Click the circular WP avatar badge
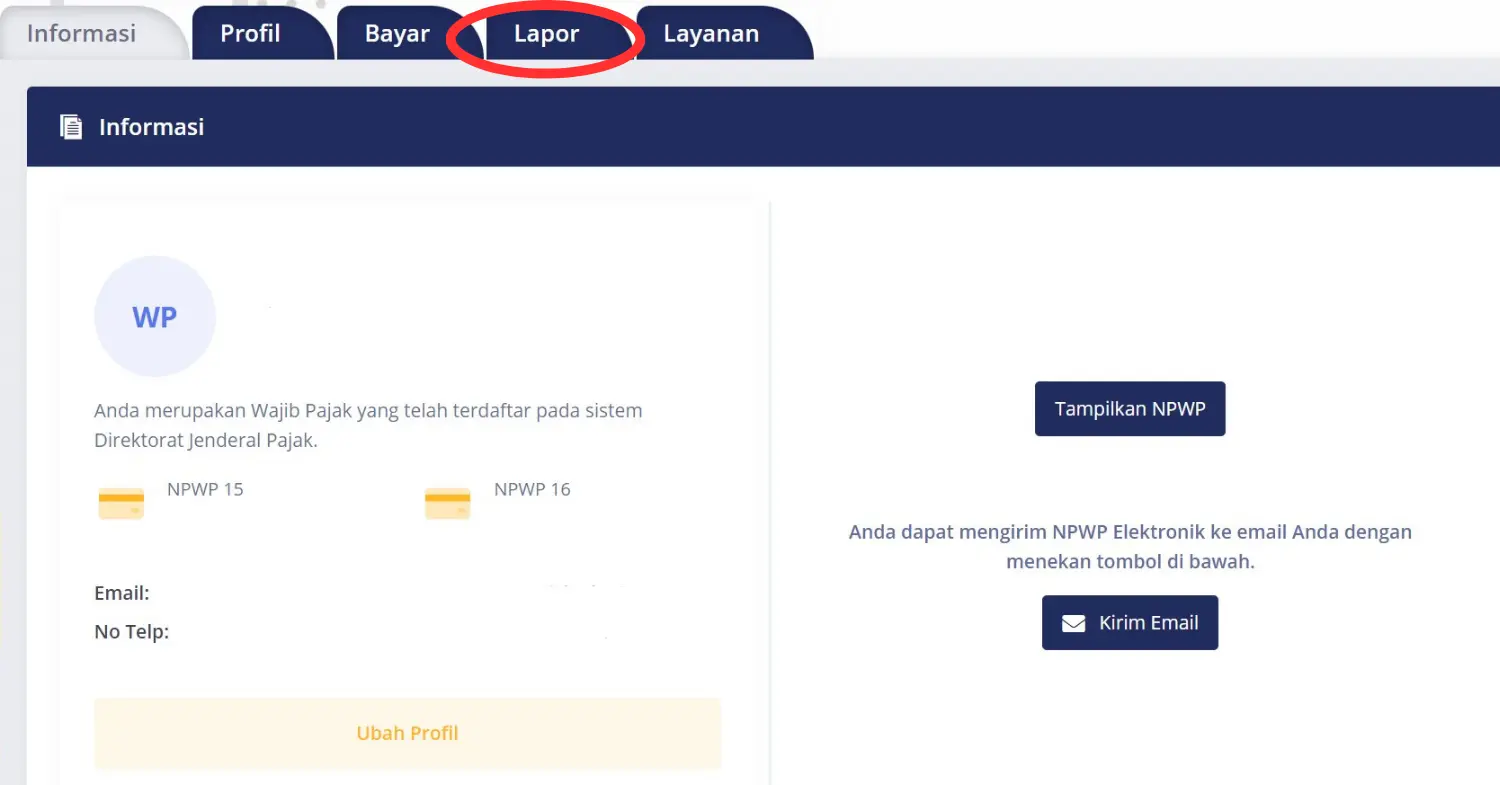 coord(154,315)
